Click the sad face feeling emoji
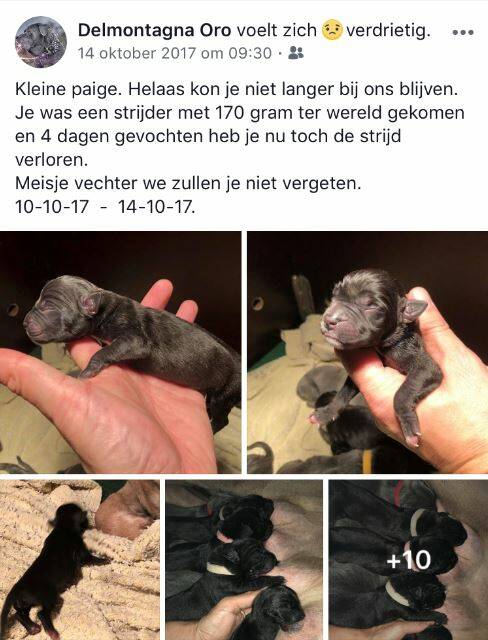Viewport: 488px width, 640px height. [x=332, y=30]
